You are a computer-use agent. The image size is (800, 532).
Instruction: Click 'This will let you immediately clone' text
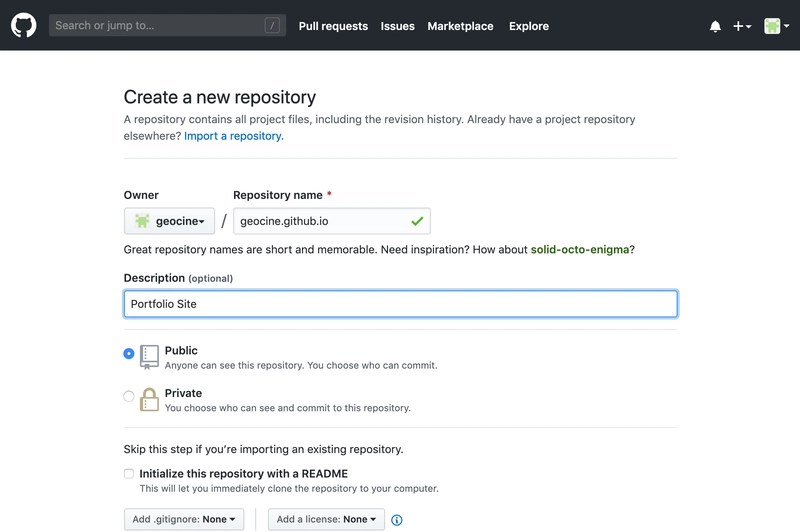click(289, 489)
